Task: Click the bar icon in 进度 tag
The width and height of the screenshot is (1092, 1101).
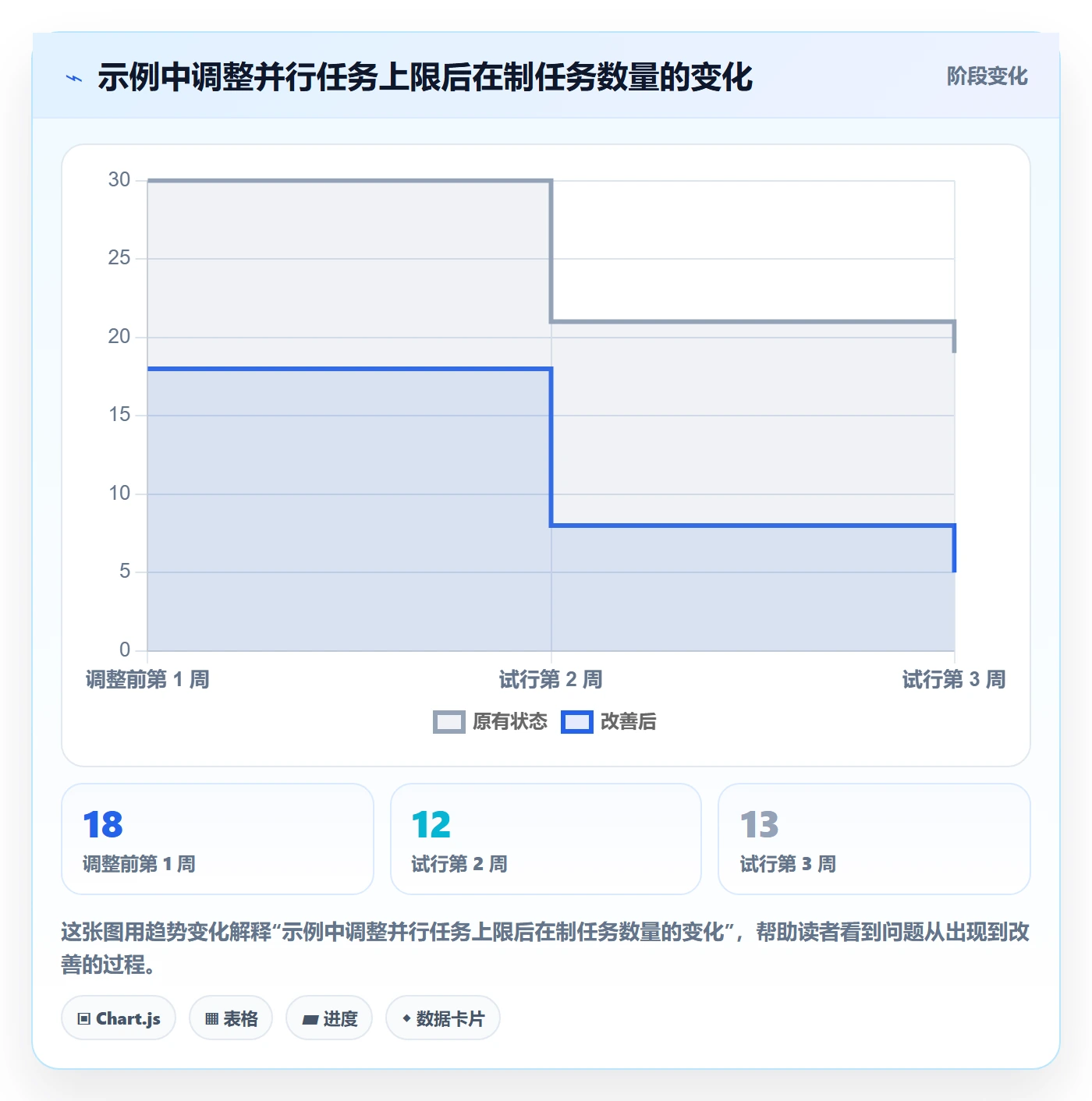Action: tap(310, 1019)
